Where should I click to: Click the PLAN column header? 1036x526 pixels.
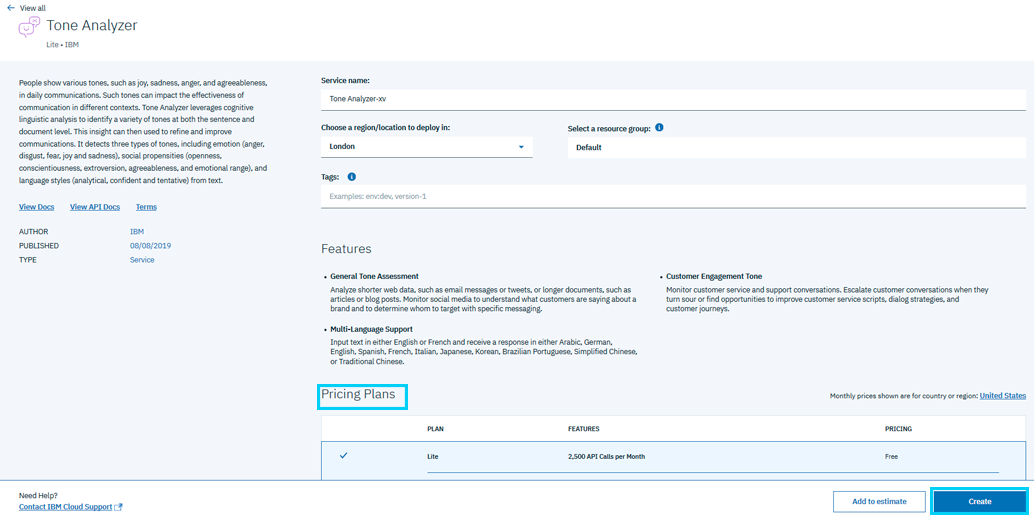[x=435, y=429]
